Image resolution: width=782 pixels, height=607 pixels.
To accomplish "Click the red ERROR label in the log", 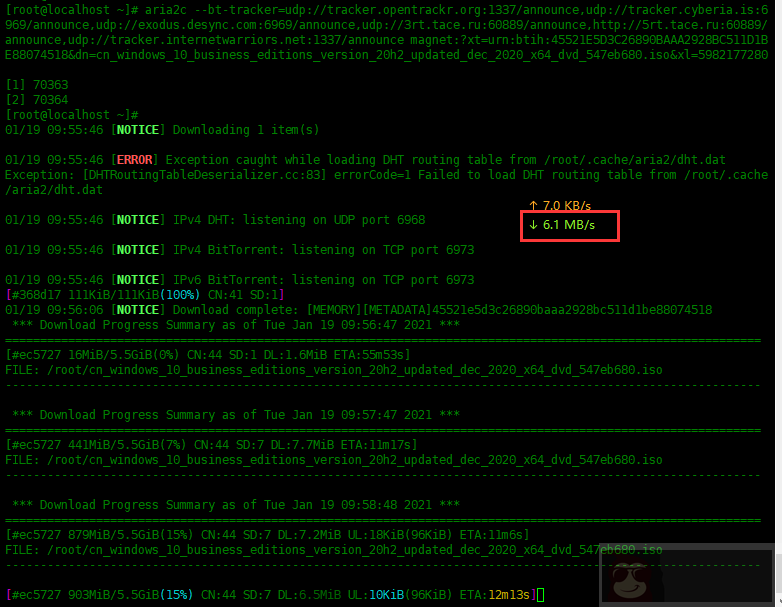I will click(134, 160).
